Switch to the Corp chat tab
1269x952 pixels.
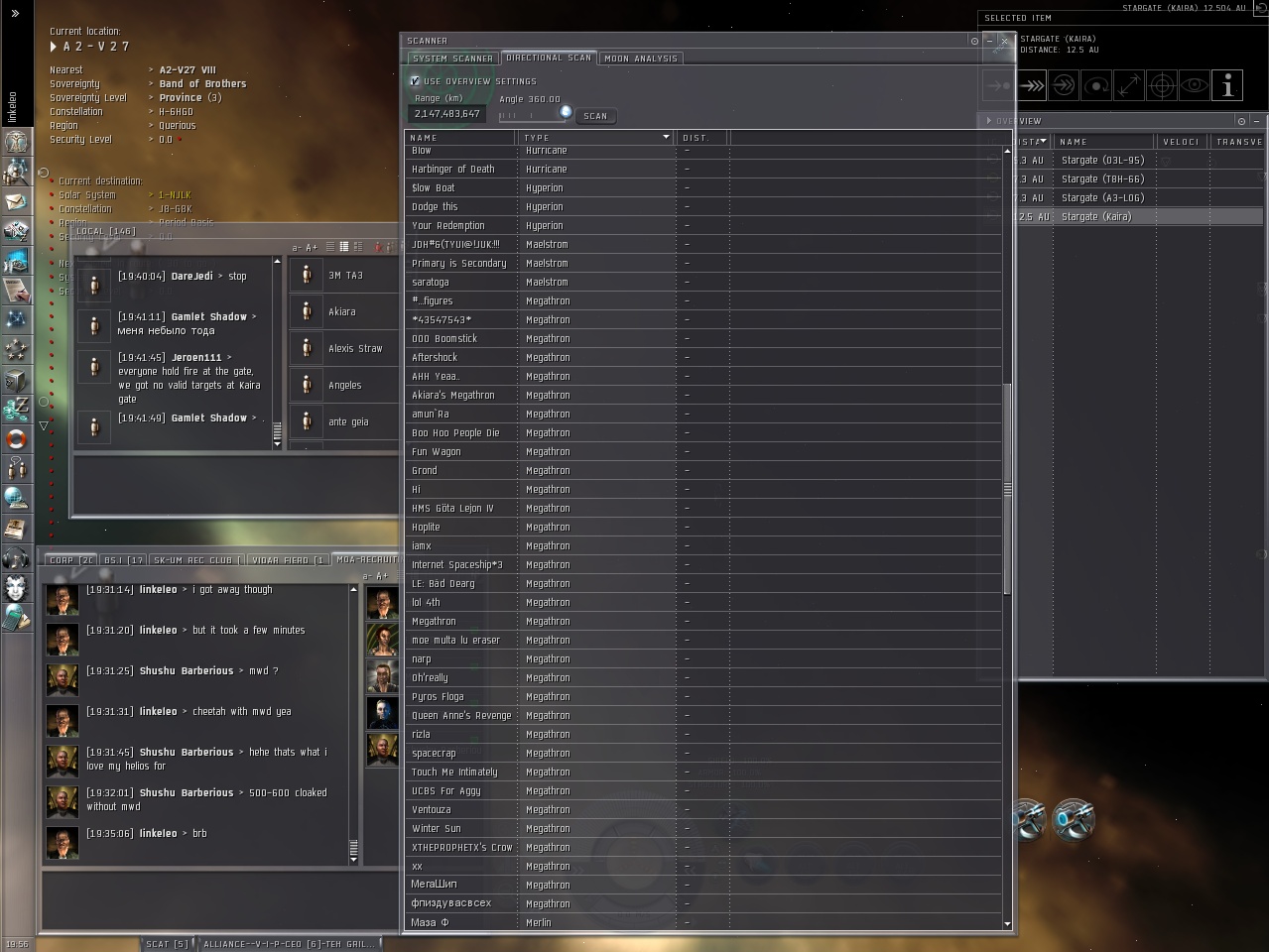(x=70, y=560)
